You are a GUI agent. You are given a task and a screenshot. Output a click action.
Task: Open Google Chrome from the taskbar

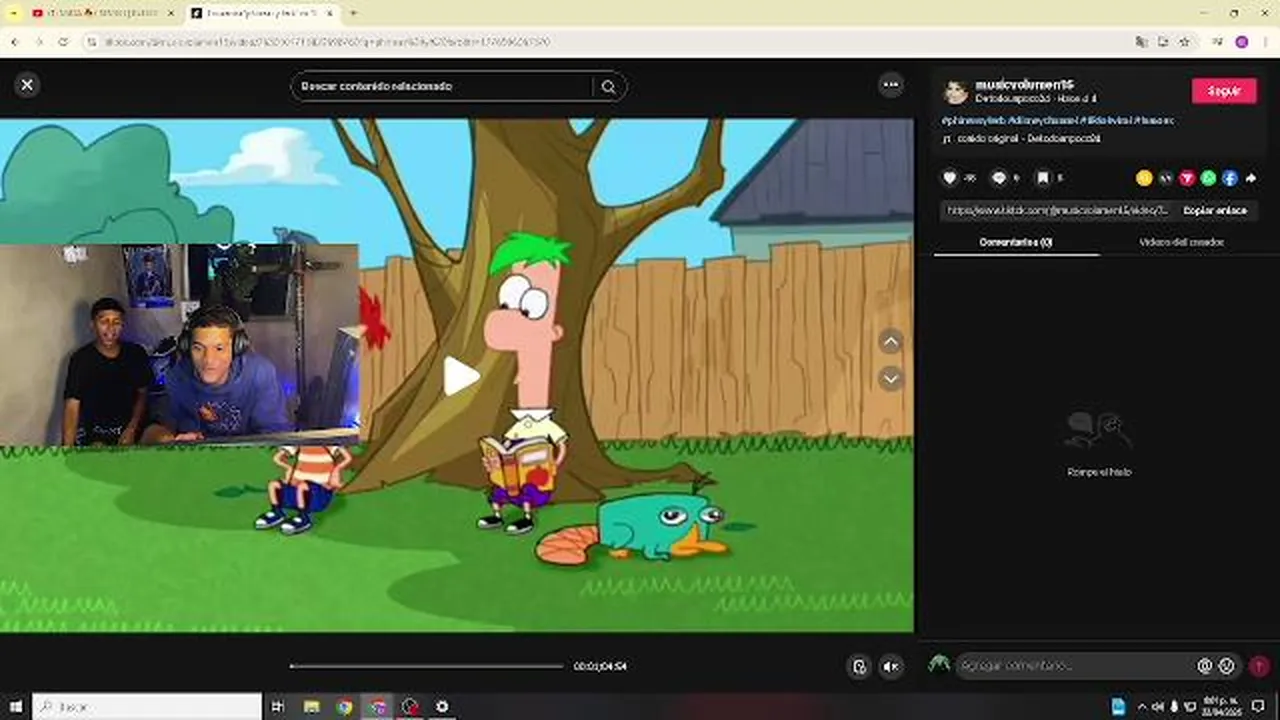pyautogui.click(x=344, y=706)
